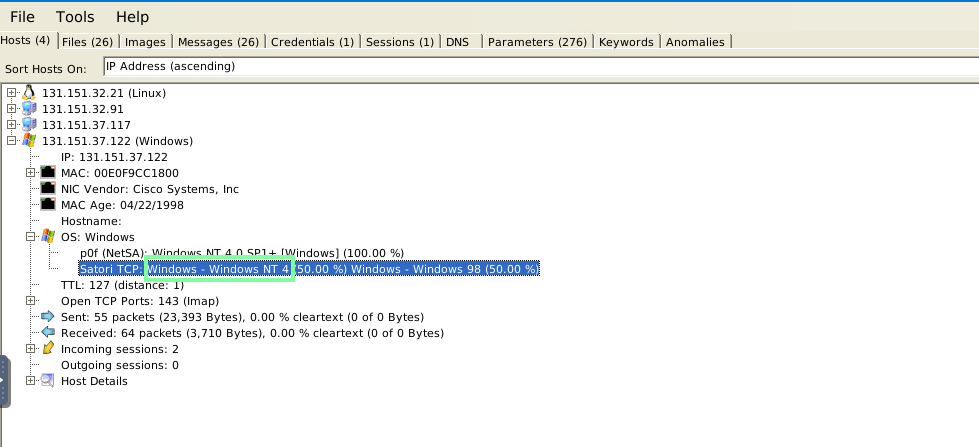Expand the 131.151.32.21 Linux host node
Image resolution: width=979 pixels, height=447 pixels.
pyautogui.click(x=11, y=92)
